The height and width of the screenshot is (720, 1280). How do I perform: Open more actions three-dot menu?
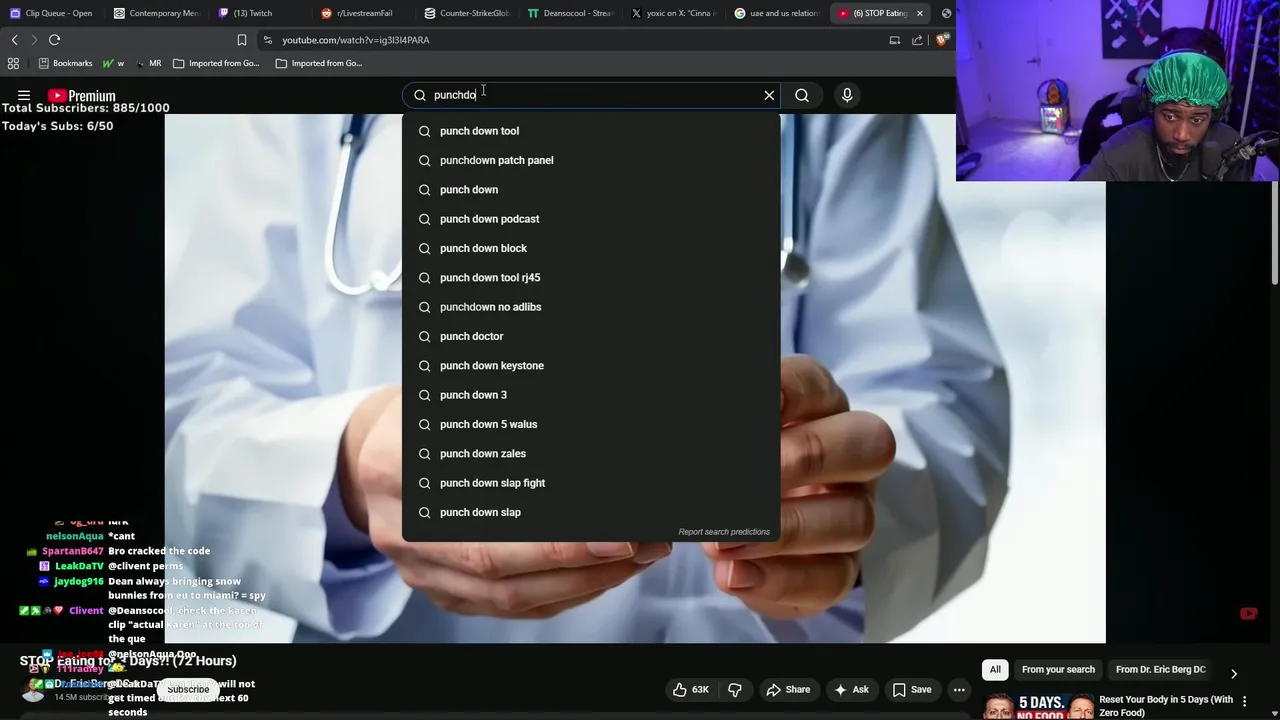[x=959, y=689]
